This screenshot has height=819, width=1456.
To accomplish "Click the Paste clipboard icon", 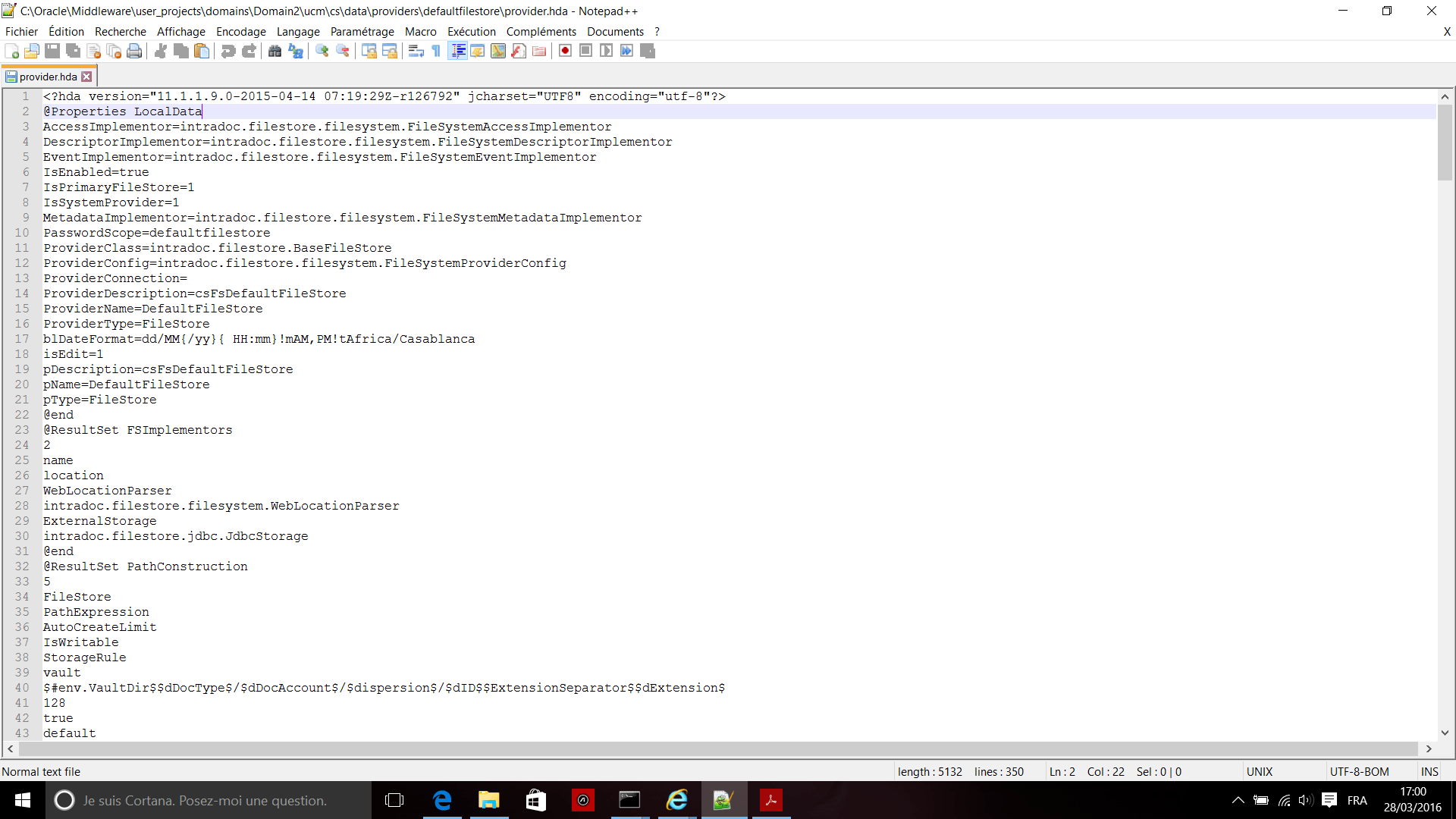I will pos(202,51).
